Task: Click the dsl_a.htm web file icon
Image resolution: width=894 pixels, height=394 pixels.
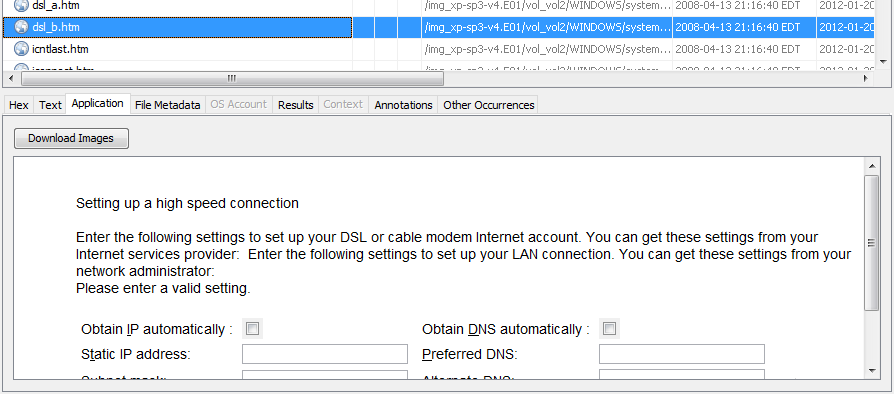Action: (x=21, y=6)
